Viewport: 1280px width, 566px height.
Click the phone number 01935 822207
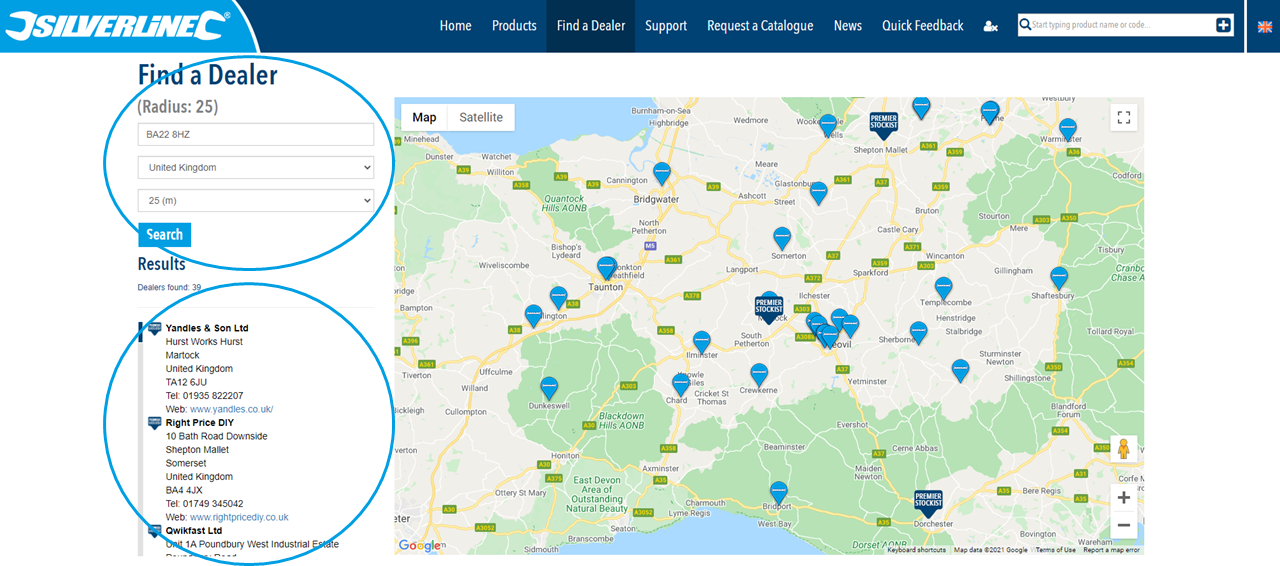[212, 396]
